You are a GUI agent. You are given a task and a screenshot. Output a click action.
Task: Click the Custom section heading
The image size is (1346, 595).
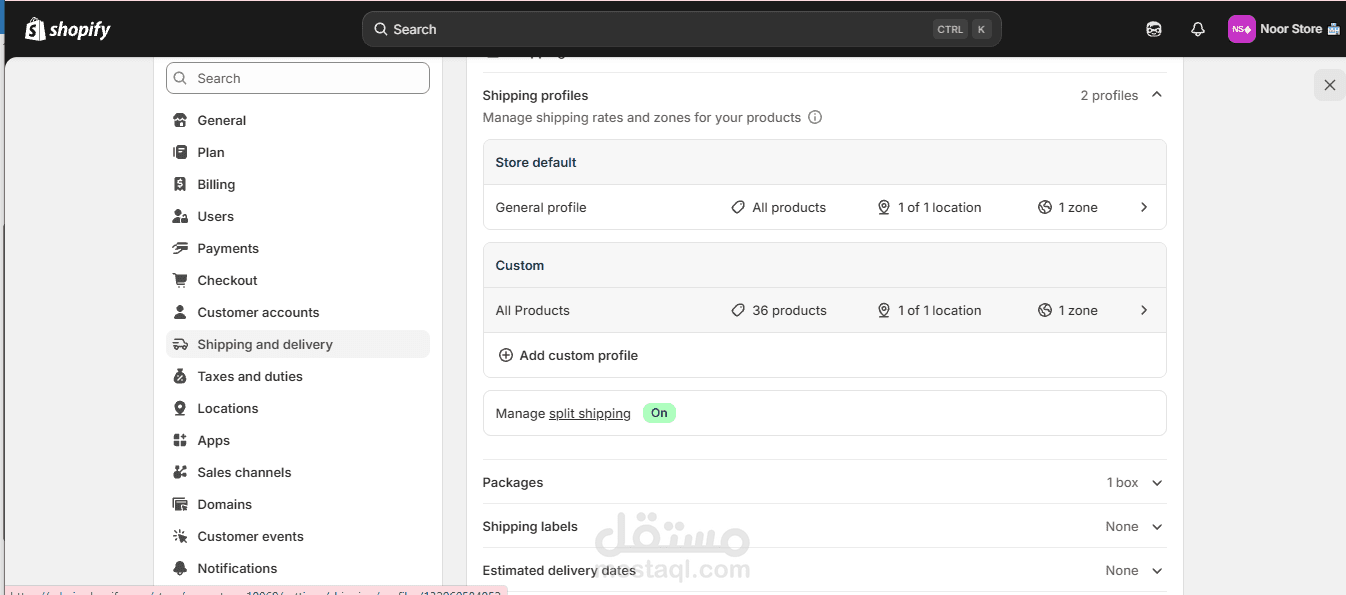pos(520,265)
